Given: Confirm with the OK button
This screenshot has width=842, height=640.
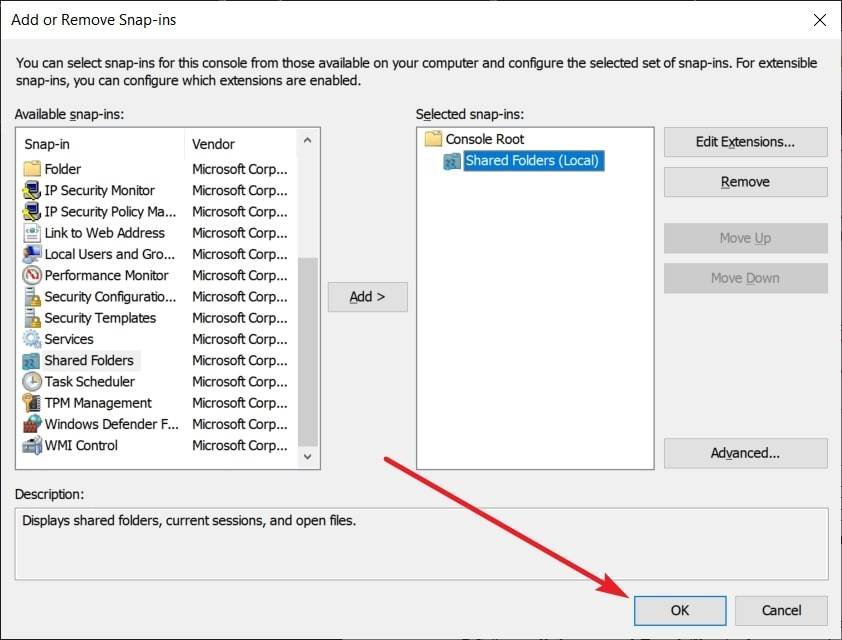Looking at the screenshot, I should tap(679, 610).
